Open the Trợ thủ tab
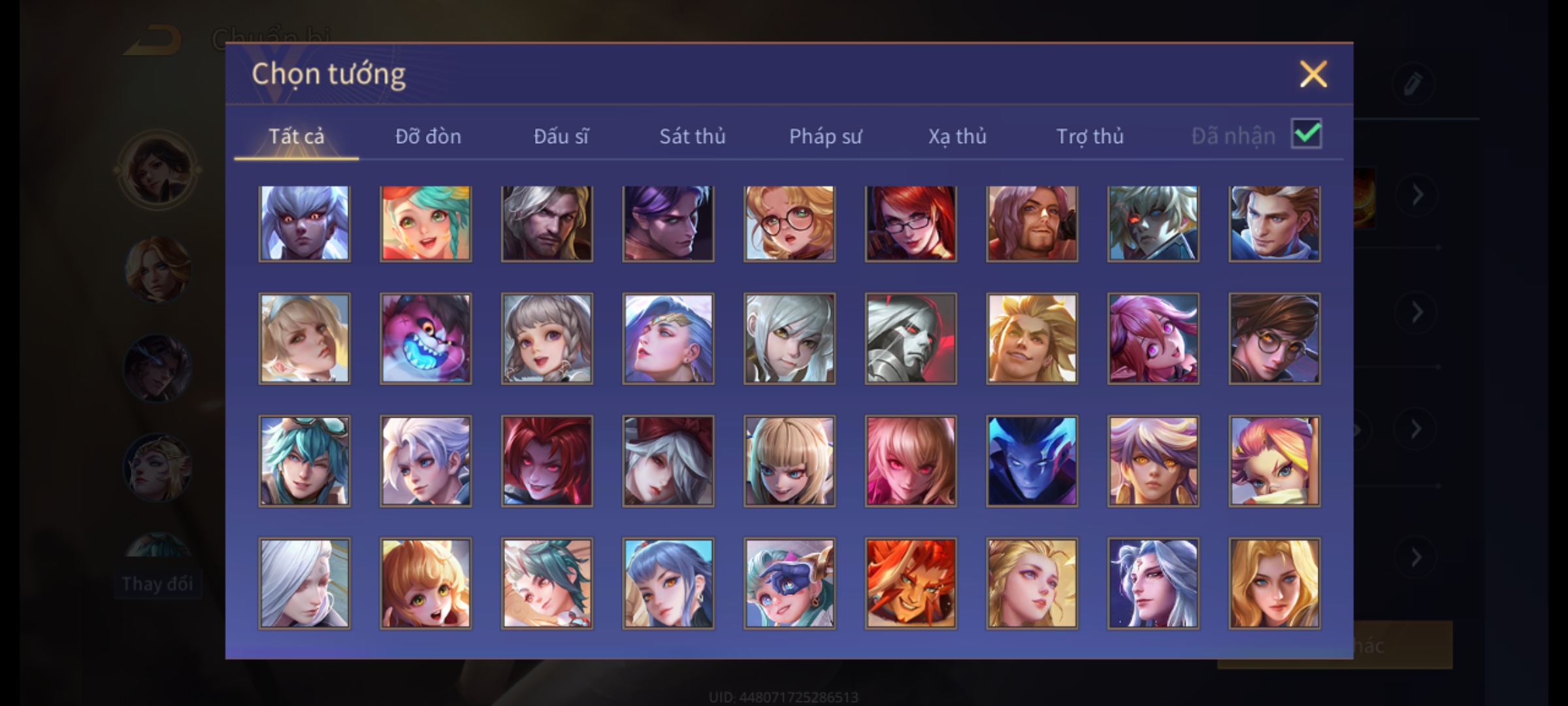 click(1090, 136)
